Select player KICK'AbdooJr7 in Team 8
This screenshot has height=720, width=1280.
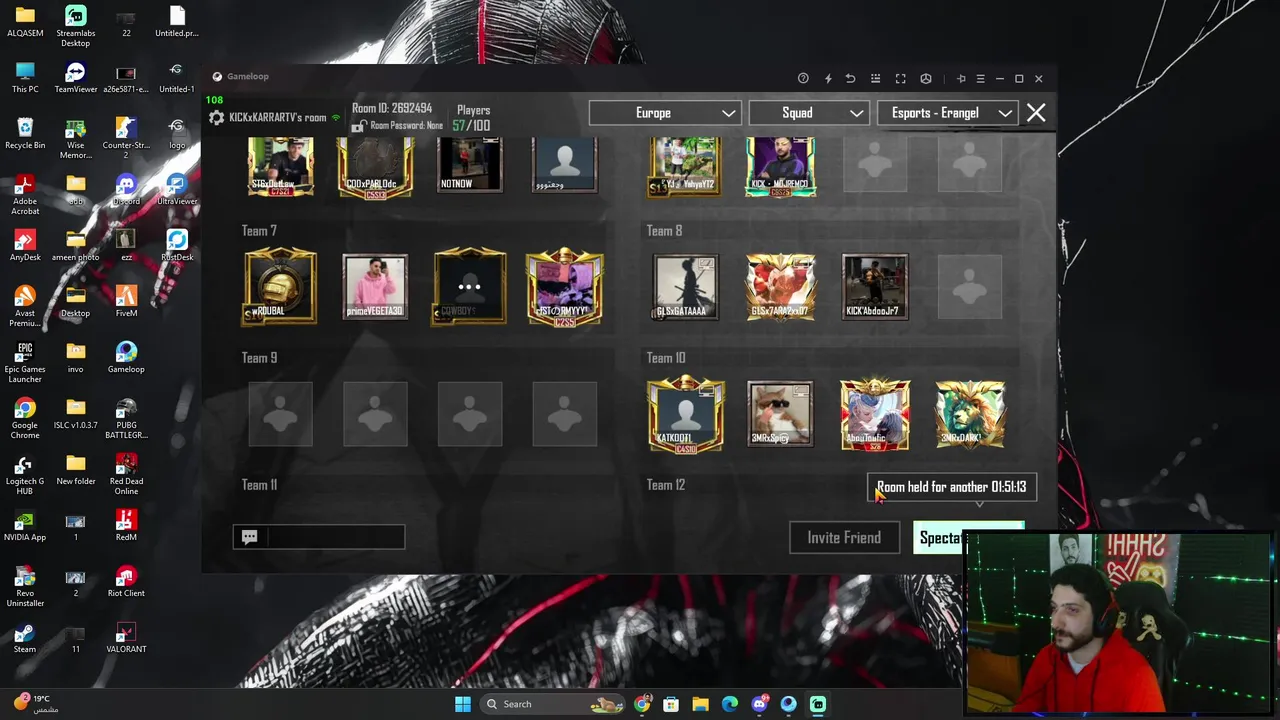tap(875, 287)
